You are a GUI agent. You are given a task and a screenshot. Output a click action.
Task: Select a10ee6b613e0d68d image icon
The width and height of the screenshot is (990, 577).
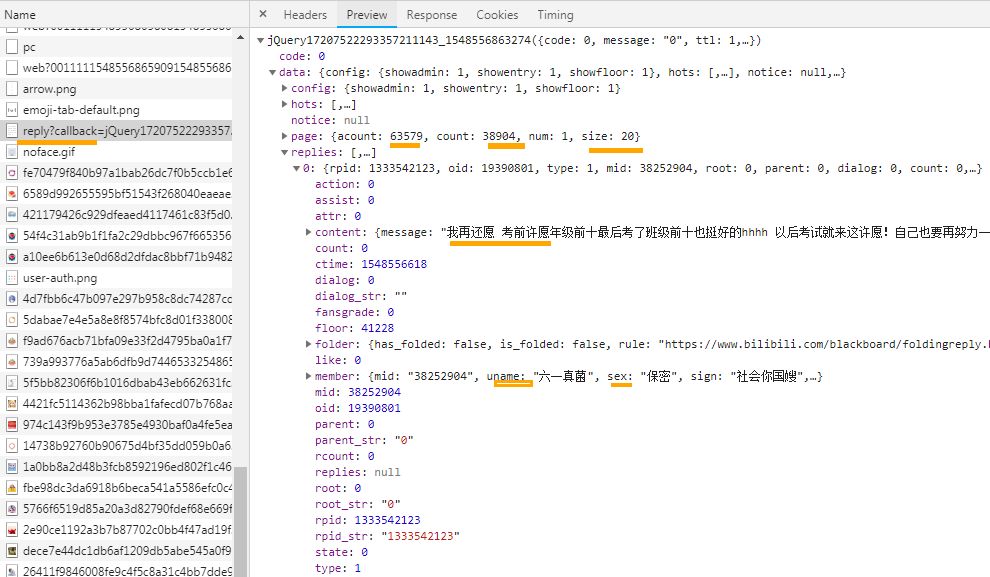[x=11, y=257]
